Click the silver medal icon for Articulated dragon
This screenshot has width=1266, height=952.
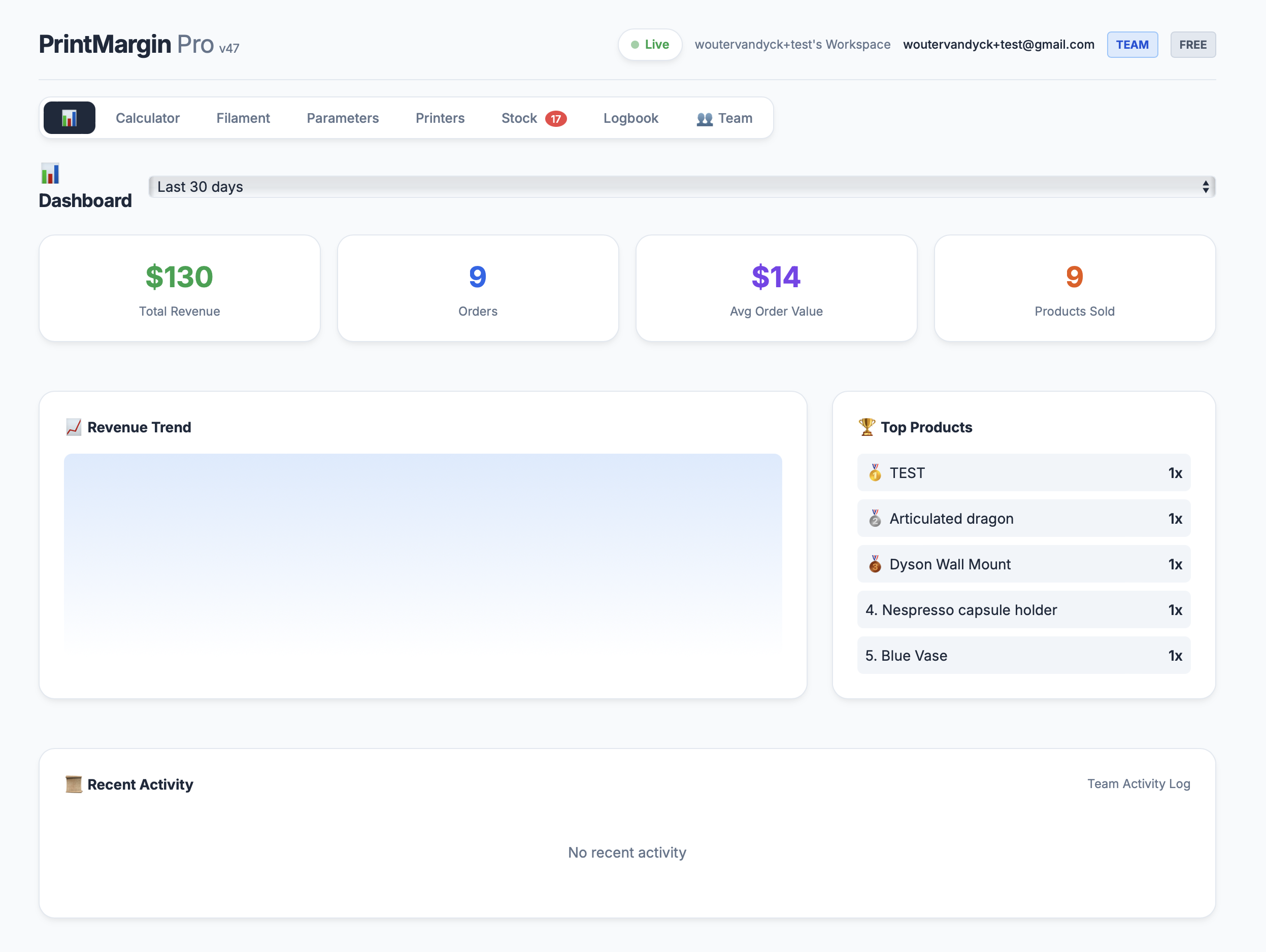coord(875,518)
